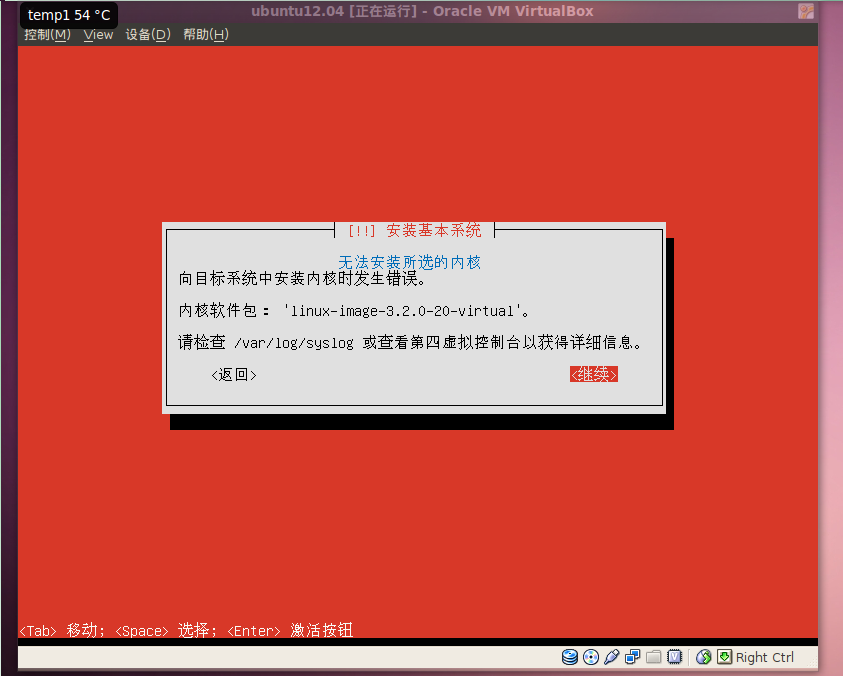Click the /var/log/syslog path text
The height and width of the screenshot is (676, 843).
pyautogui.click(x=294, y=343)
